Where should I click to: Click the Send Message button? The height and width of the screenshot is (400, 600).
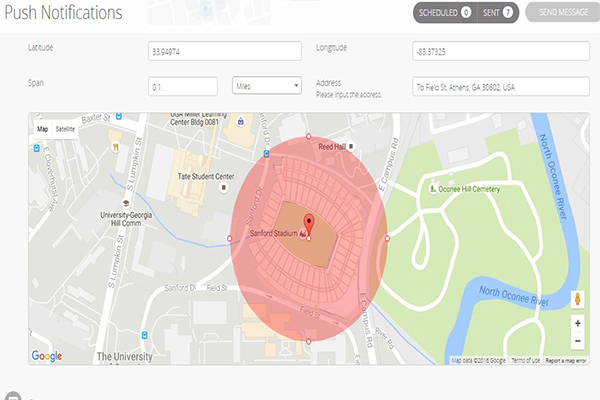[563, 12]
